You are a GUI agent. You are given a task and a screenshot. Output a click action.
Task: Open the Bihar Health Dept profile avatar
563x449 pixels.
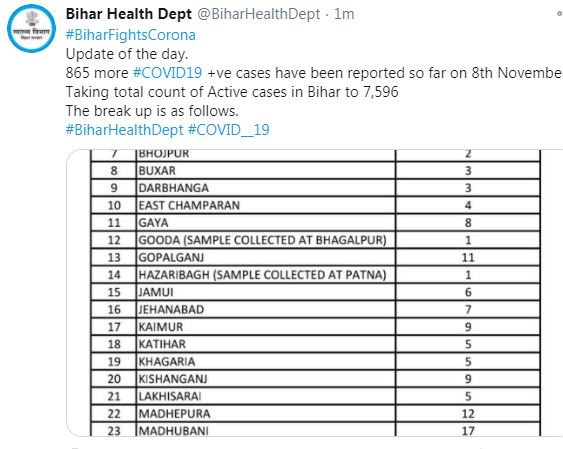(32, 29)
